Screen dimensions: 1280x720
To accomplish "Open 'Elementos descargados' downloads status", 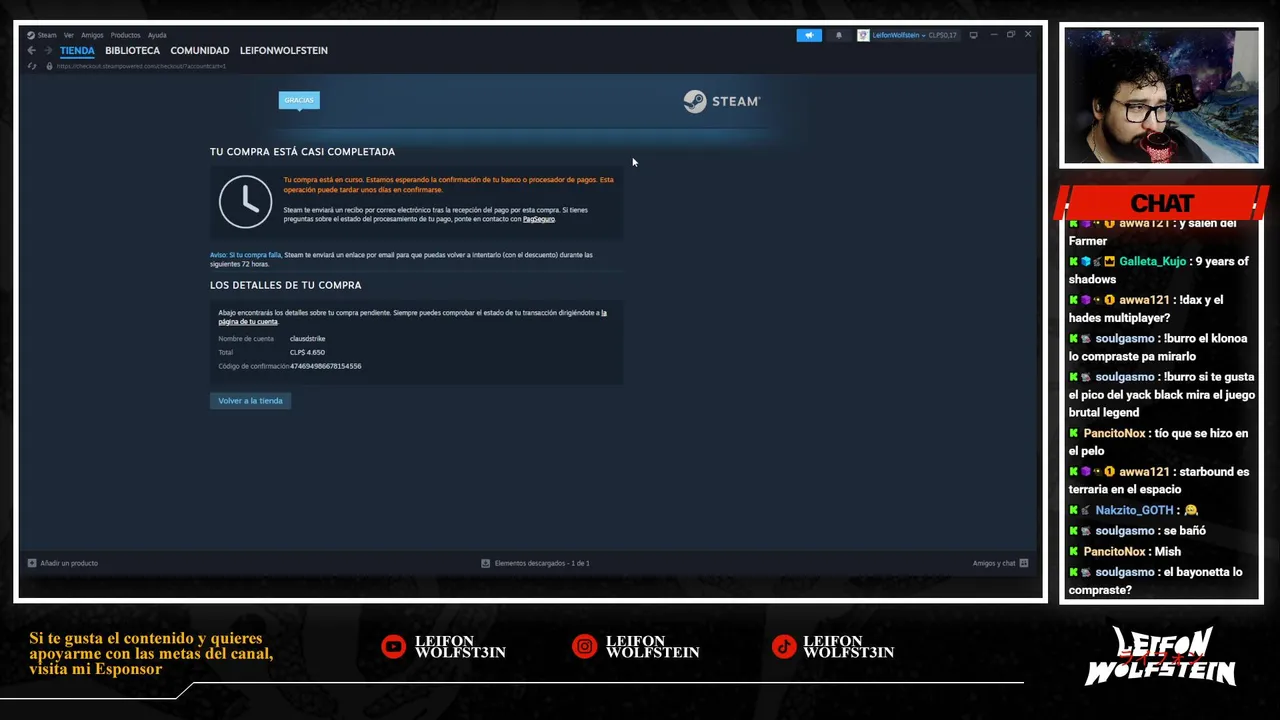I will click(x=542, y=563).
